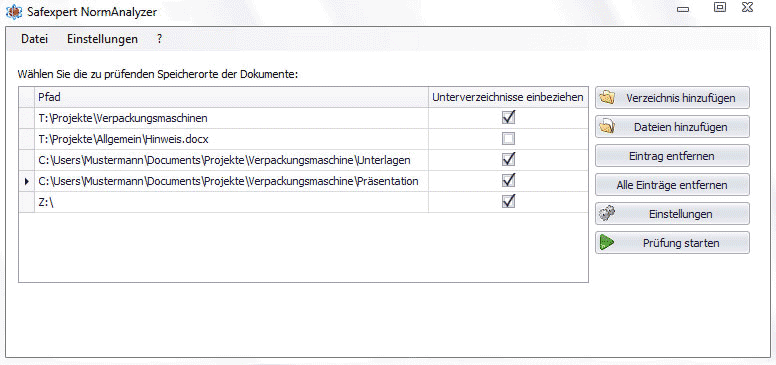
Task: Minimize the NormAnalyzer window
Action: (x=683, y=9)
